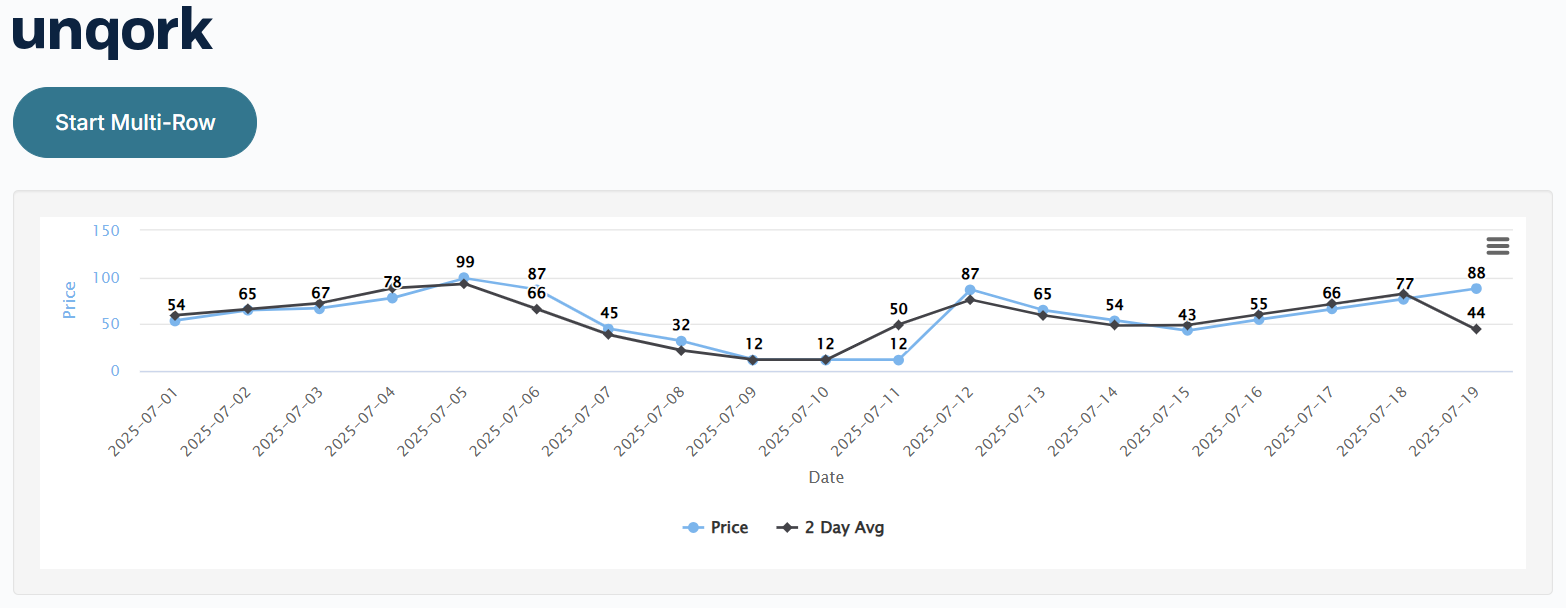Viewport: 1566px width, 608px height.
Task: Click the Date axis title
Action: [x=826, y=477]
